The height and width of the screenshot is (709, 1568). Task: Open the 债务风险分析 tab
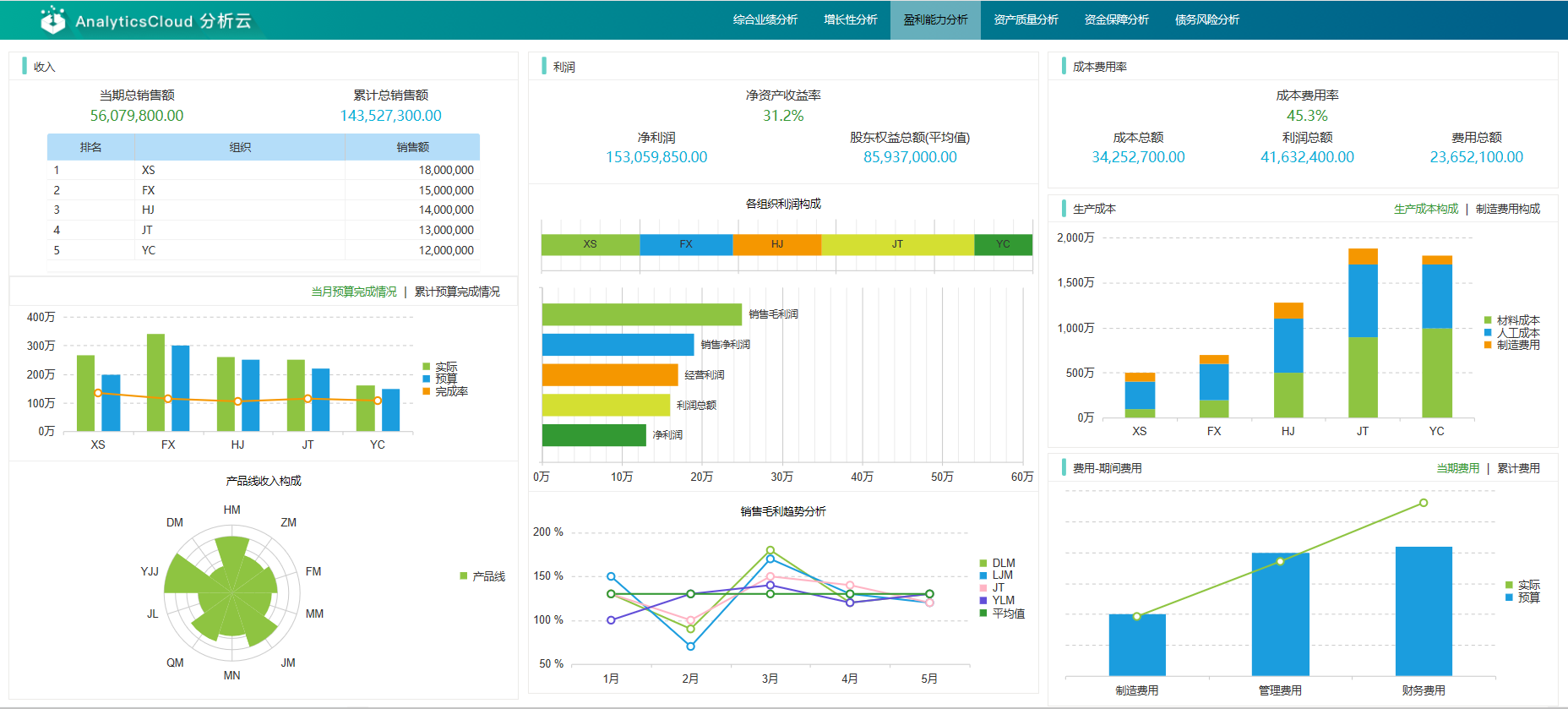pos(1206,19)
